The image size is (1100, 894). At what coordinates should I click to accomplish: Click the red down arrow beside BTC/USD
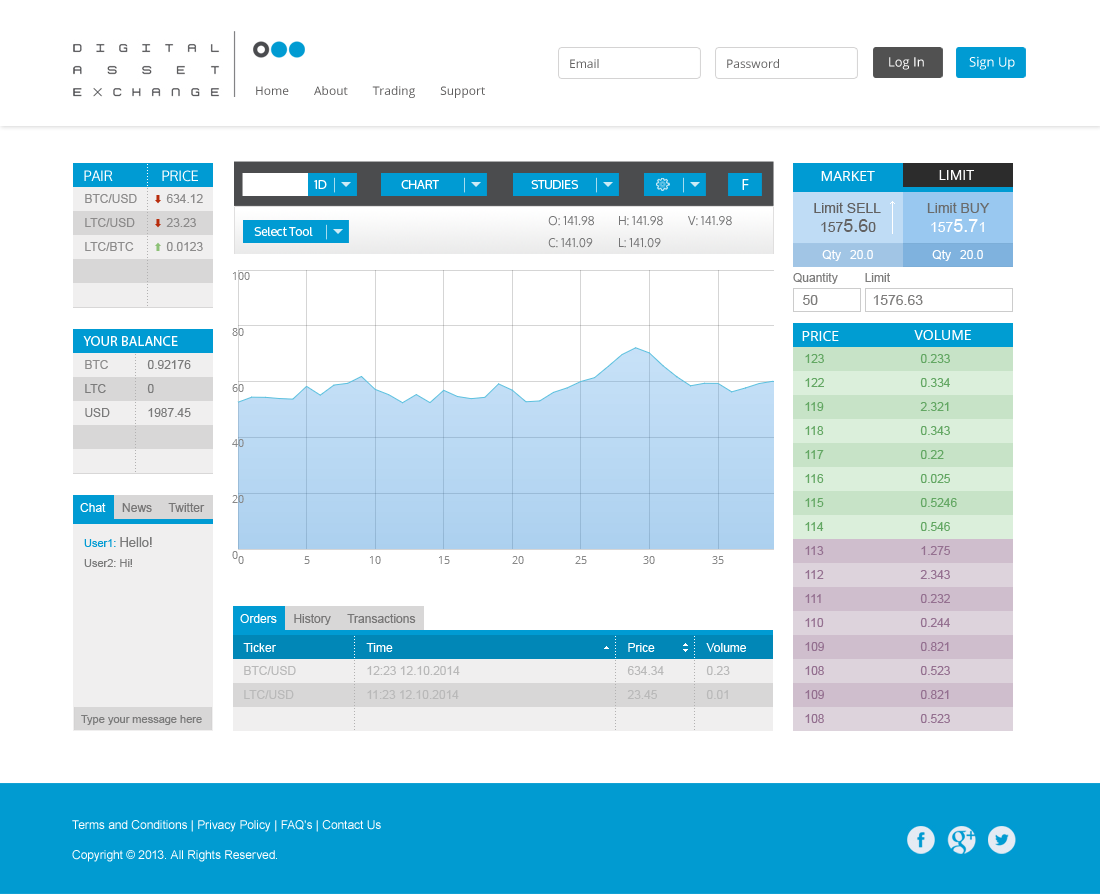point(160,198)
